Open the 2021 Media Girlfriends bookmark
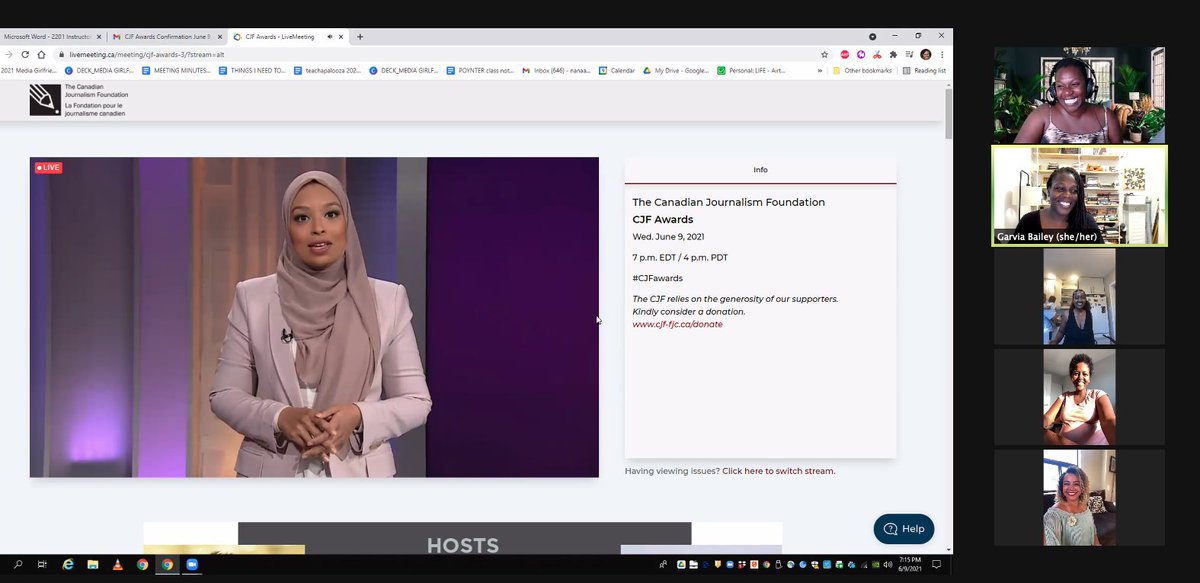1200x583 pixels. (30, 71)
